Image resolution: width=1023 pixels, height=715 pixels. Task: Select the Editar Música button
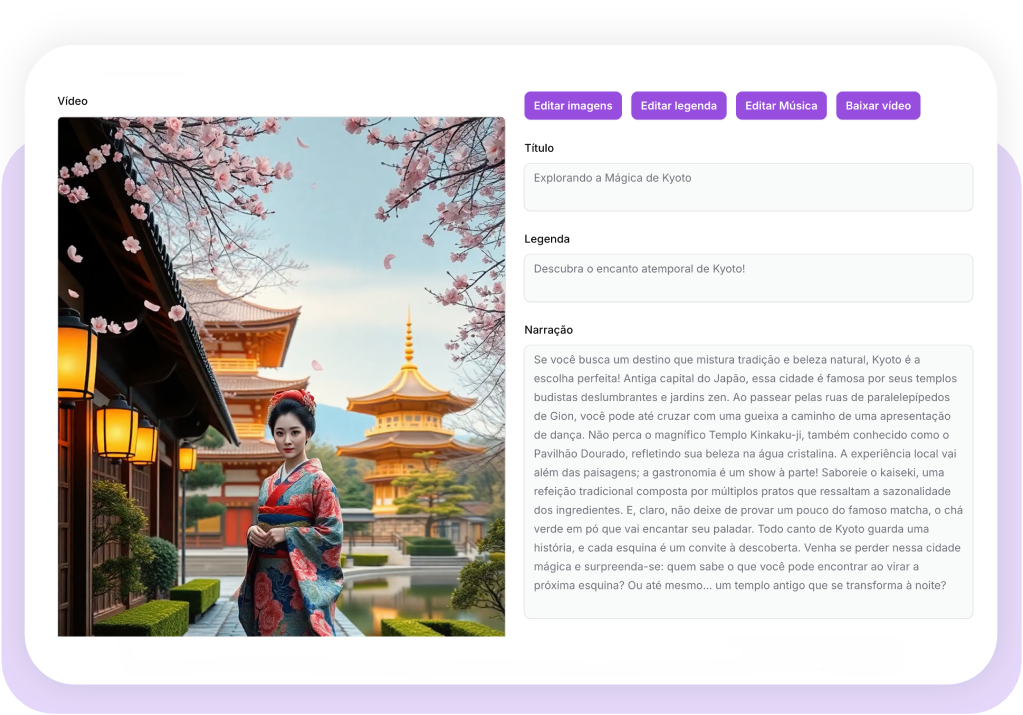click(781, 106)
